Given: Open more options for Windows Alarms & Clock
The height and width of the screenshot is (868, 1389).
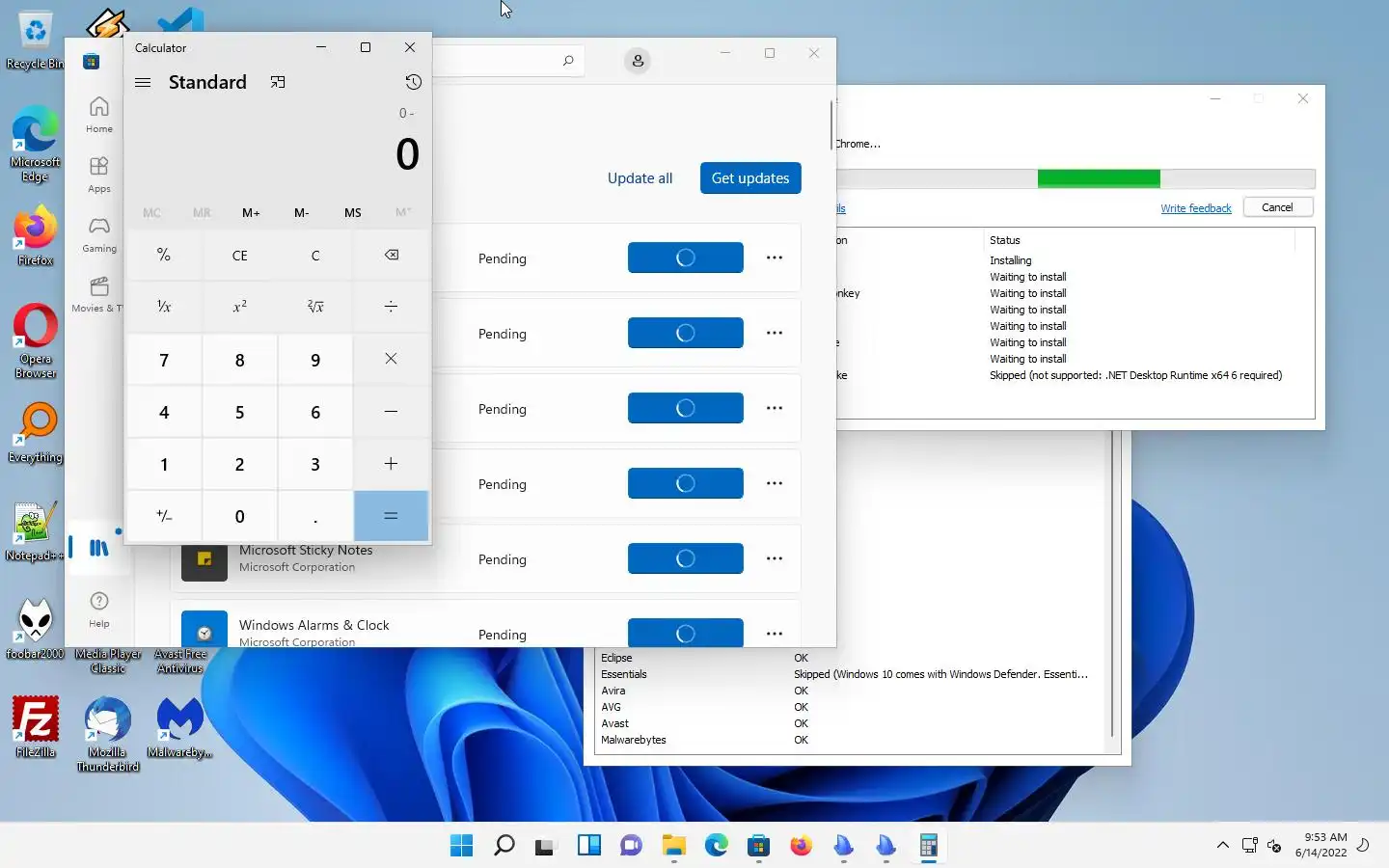Looking at the screenshot, I should tap(775, 634).
